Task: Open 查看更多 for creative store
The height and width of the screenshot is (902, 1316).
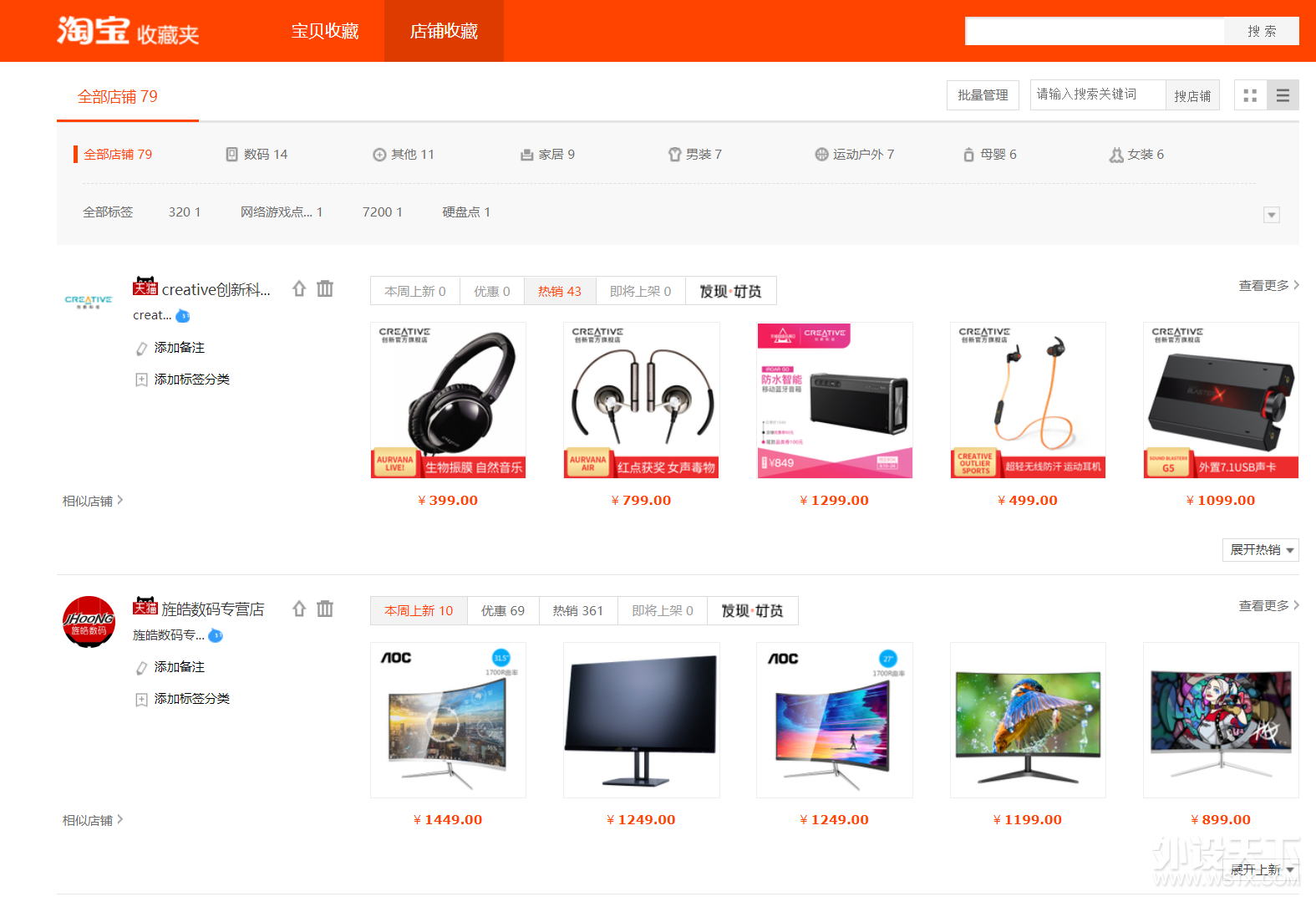Action: (x=1268, y=286)
